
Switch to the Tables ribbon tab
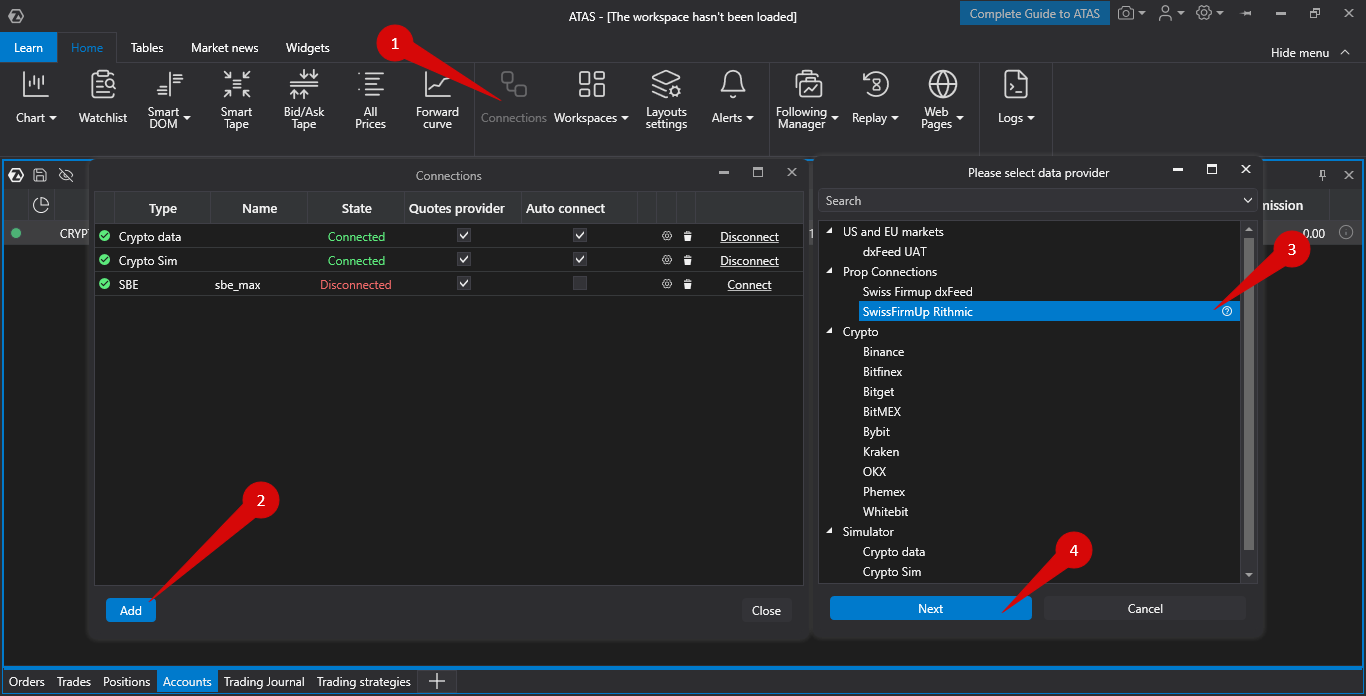pyautogui.click(x=147, y=47)
